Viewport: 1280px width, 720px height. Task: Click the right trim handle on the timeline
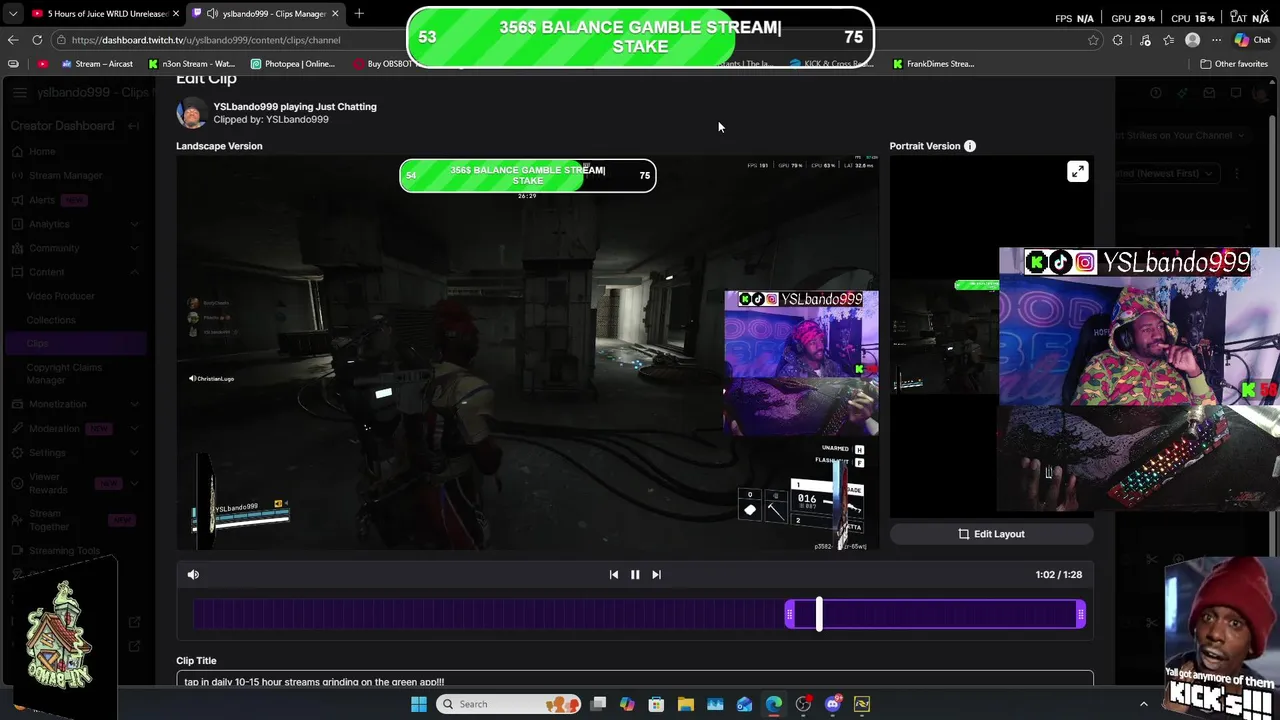click(1080, 614)
